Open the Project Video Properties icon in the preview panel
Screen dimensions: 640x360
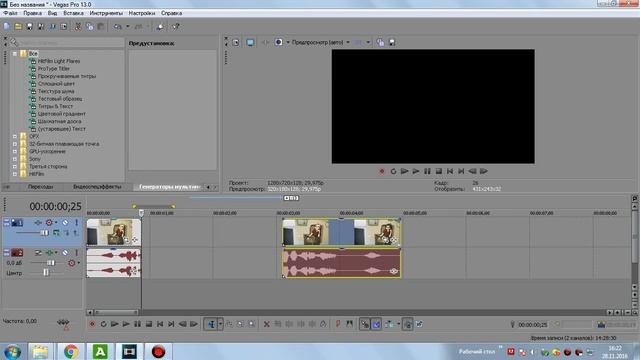coord(236,42)
